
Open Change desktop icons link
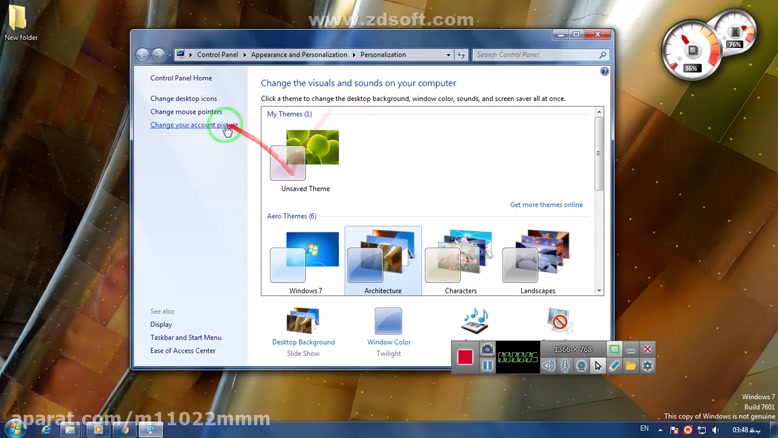(183, 99)
